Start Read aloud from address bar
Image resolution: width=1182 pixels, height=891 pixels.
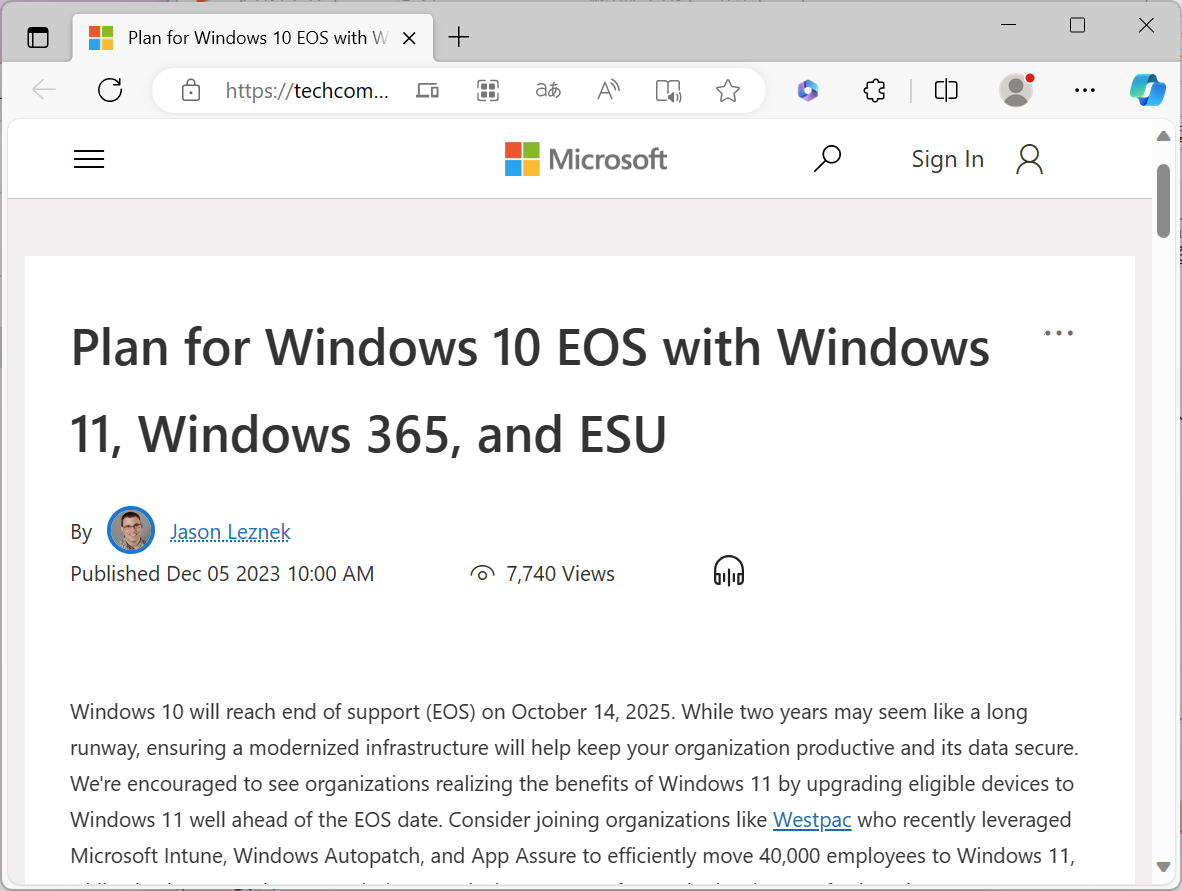click(x=608, y=90)
